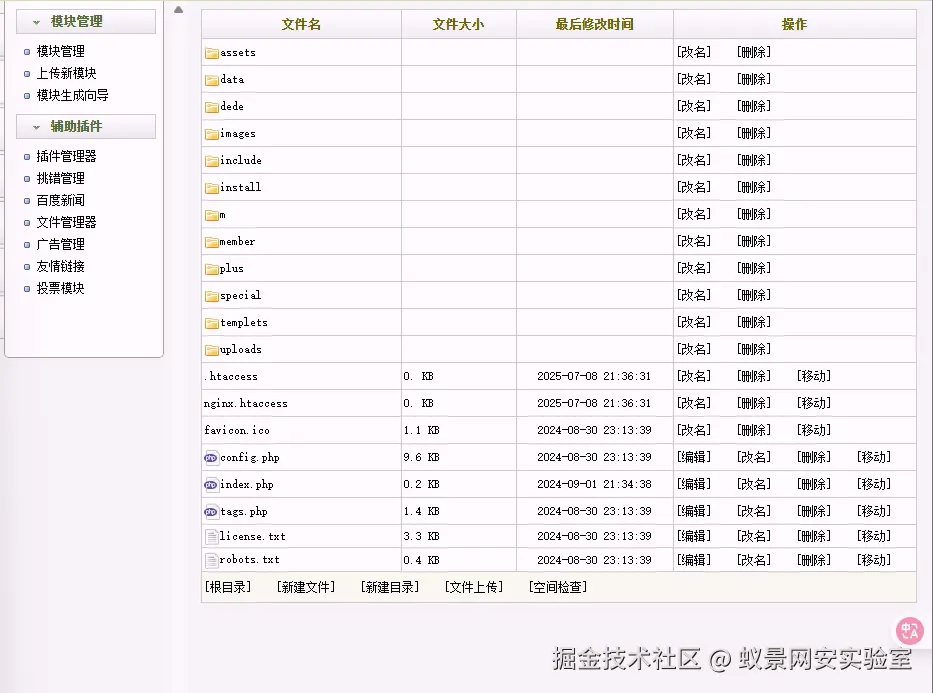Open 文件管理器 menu item
The width and height of the screenshot is (933, 693).
point(67,222)
